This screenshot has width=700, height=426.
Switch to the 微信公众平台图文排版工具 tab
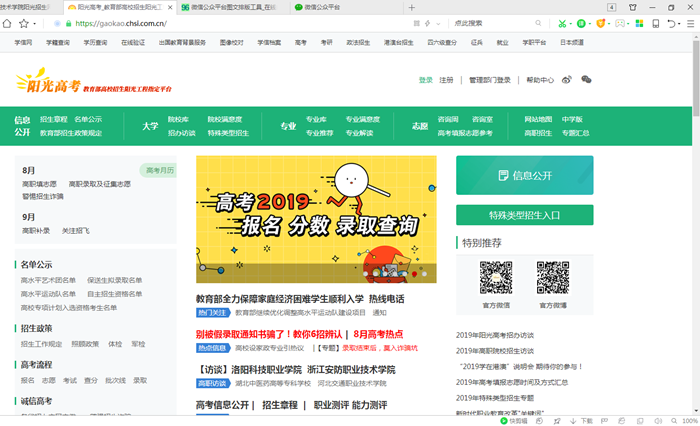(x=233, y=7)
